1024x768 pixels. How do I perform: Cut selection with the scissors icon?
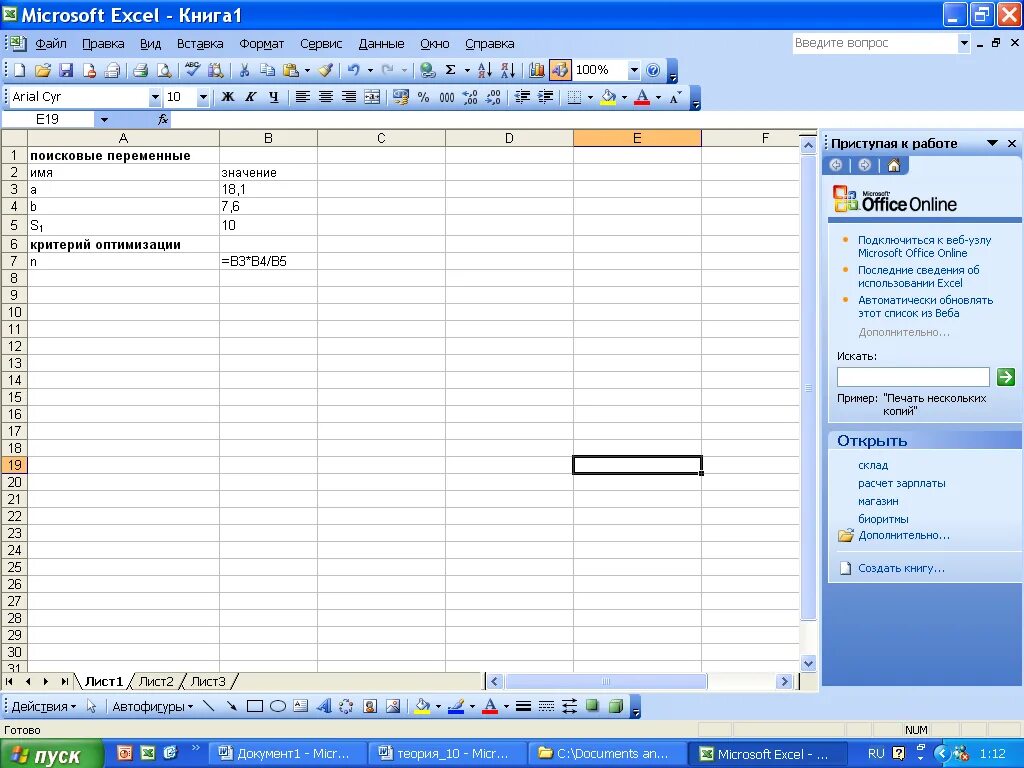pos(244,70)
